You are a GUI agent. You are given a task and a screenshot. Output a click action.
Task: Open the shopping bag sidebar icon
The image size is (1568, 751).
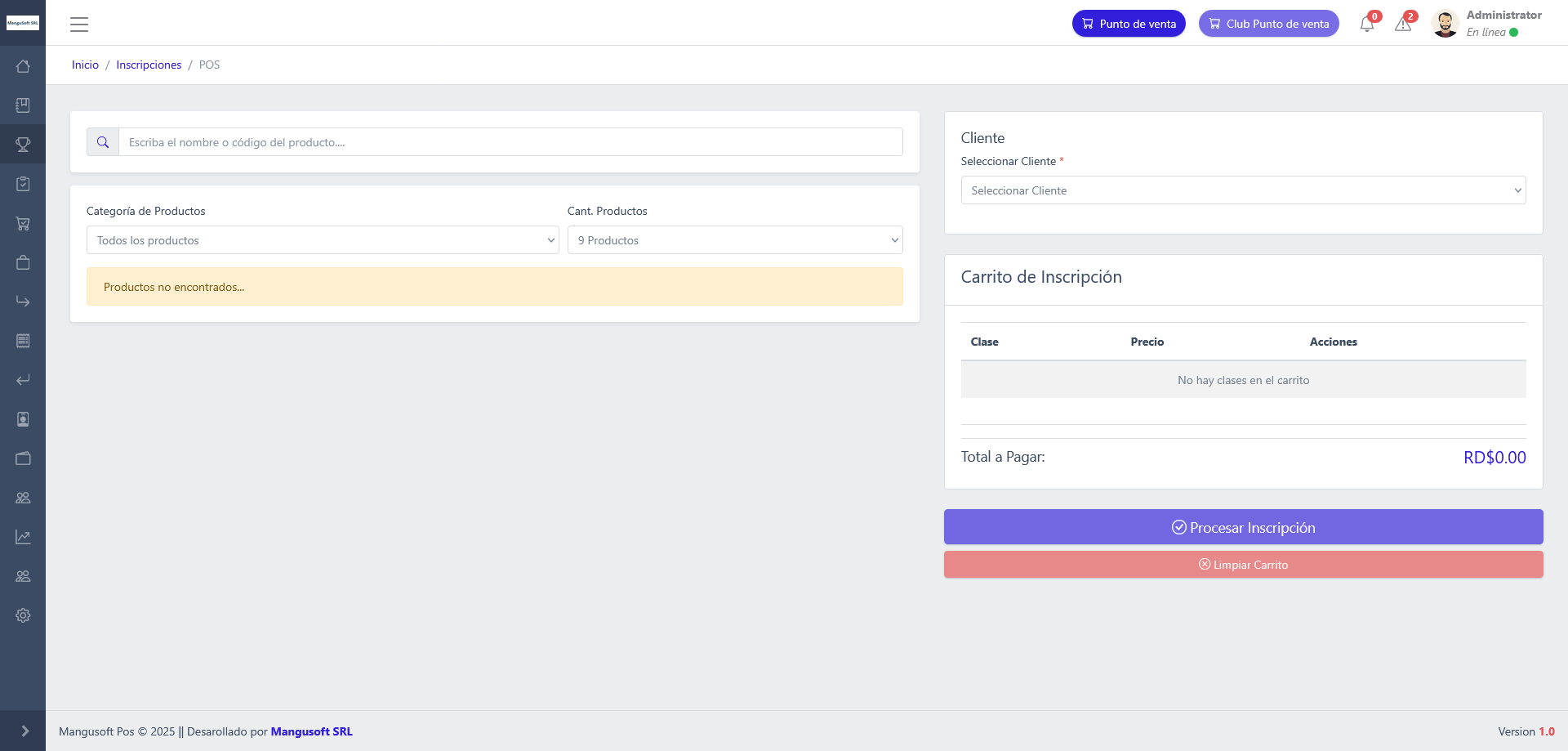[x=23, y=262]
